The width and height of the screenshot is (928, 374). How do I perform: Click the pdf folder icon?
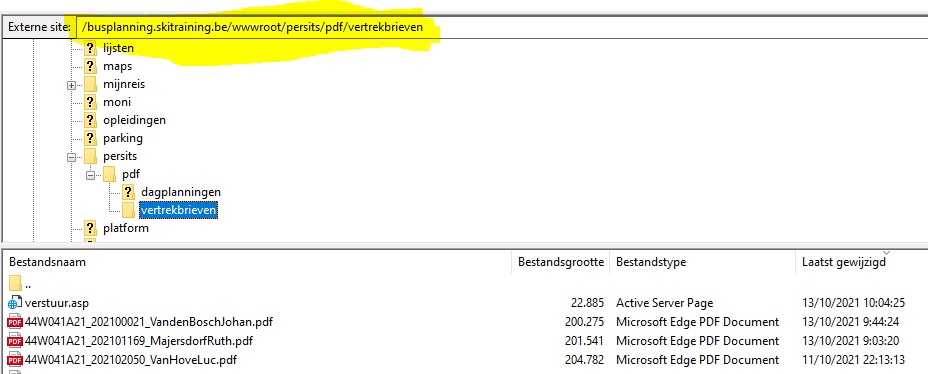click(109, 174)
